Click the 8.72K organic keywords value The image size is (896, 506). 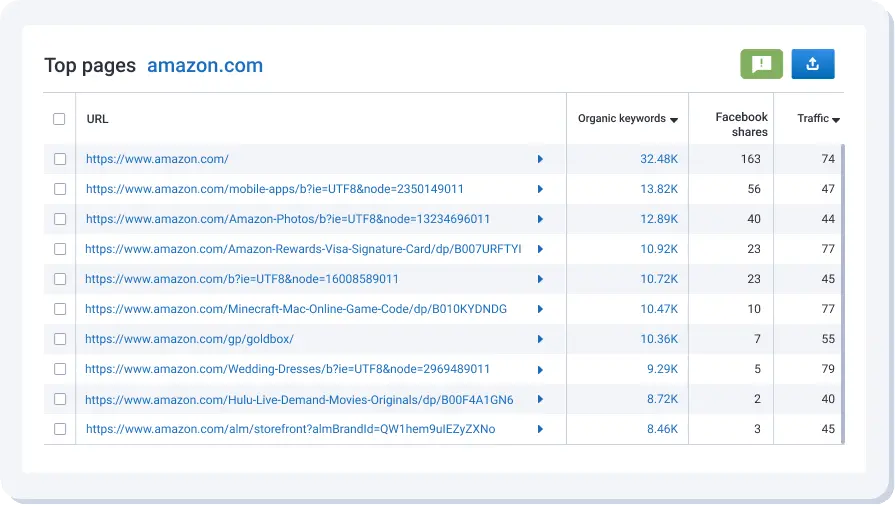click(x=662, y=399)
